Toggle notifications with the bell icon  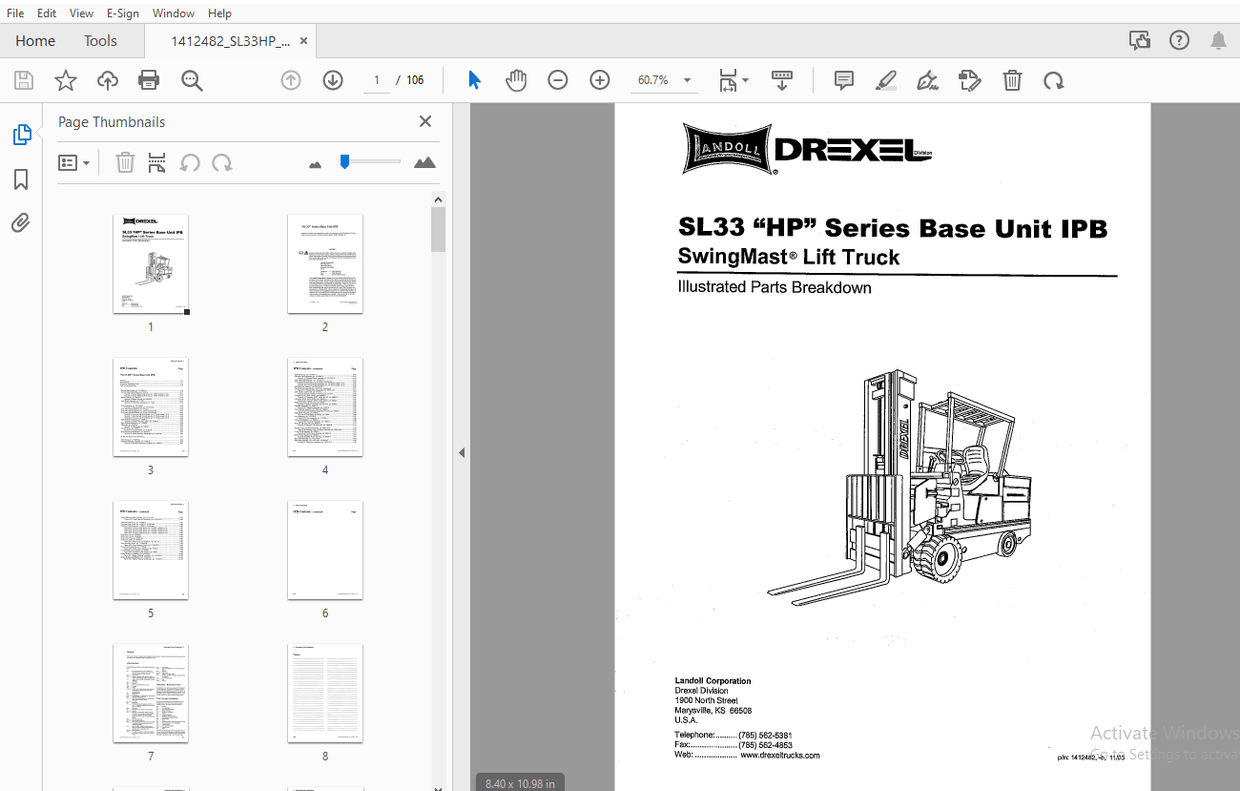(x=1218, y=40)
